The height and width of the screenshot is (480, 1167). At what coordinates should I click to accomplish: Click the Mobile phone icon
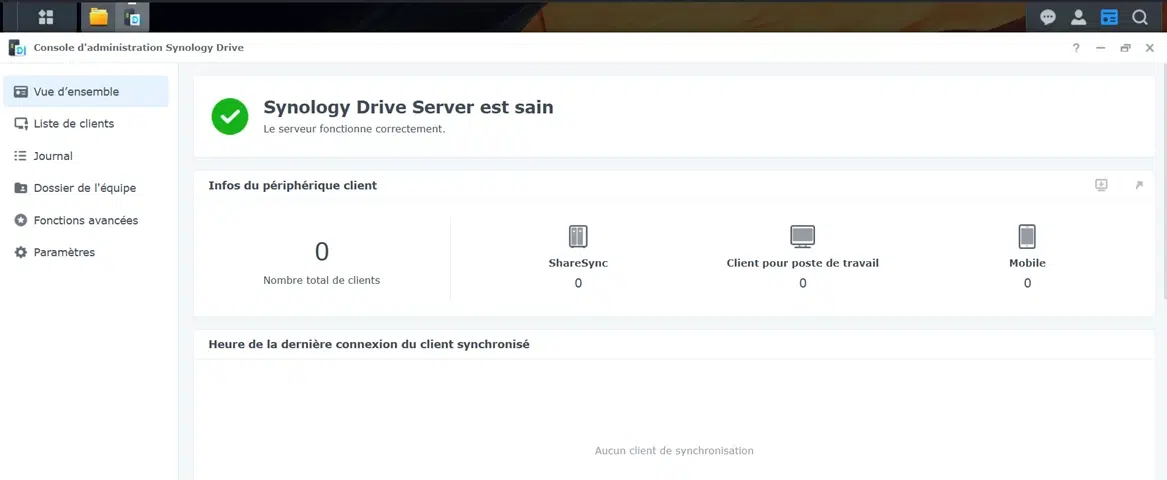(x=1027, y=237)
